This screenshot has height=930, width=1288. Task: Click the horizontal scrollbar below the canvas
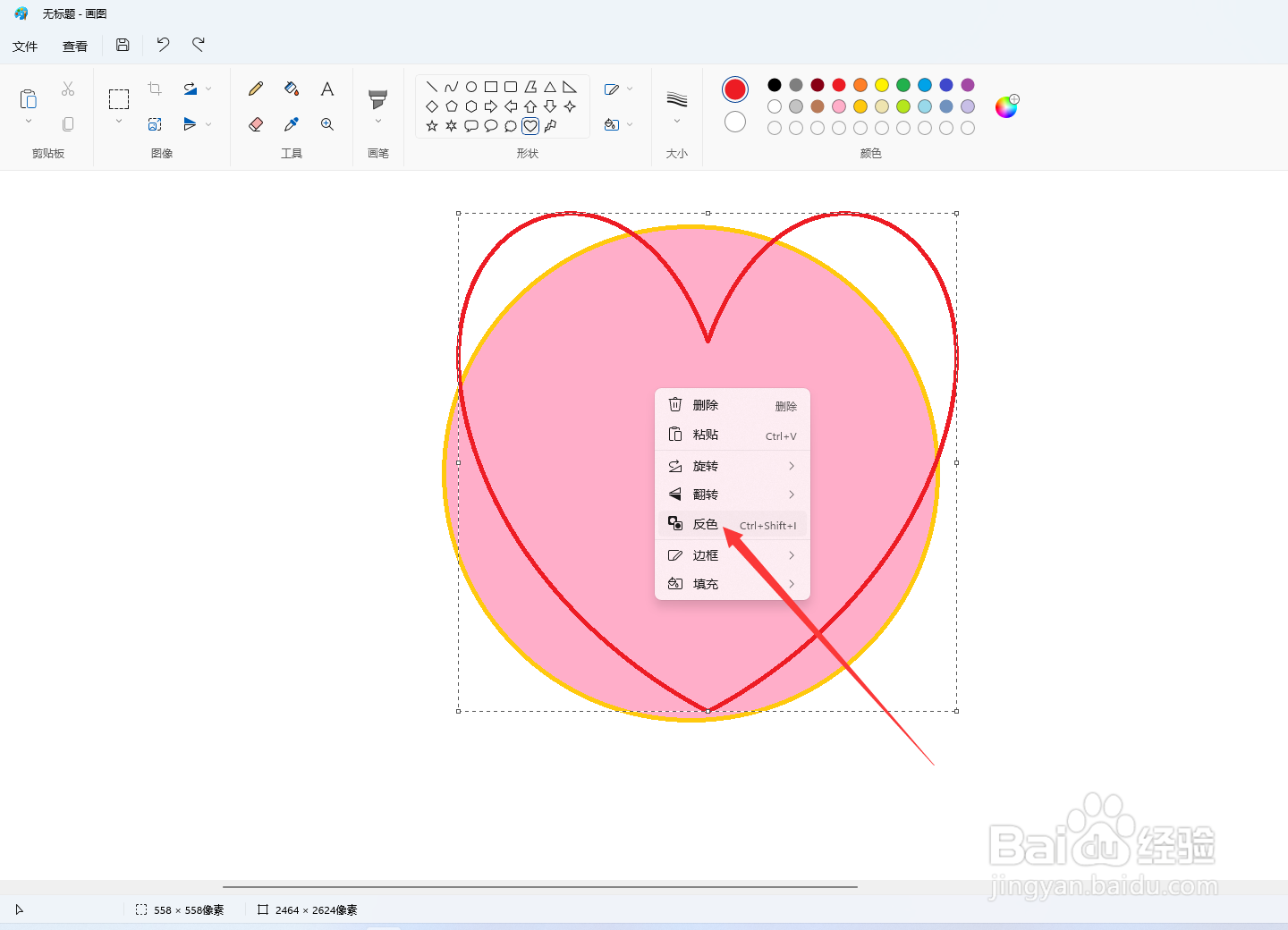(x=541, y=886)
